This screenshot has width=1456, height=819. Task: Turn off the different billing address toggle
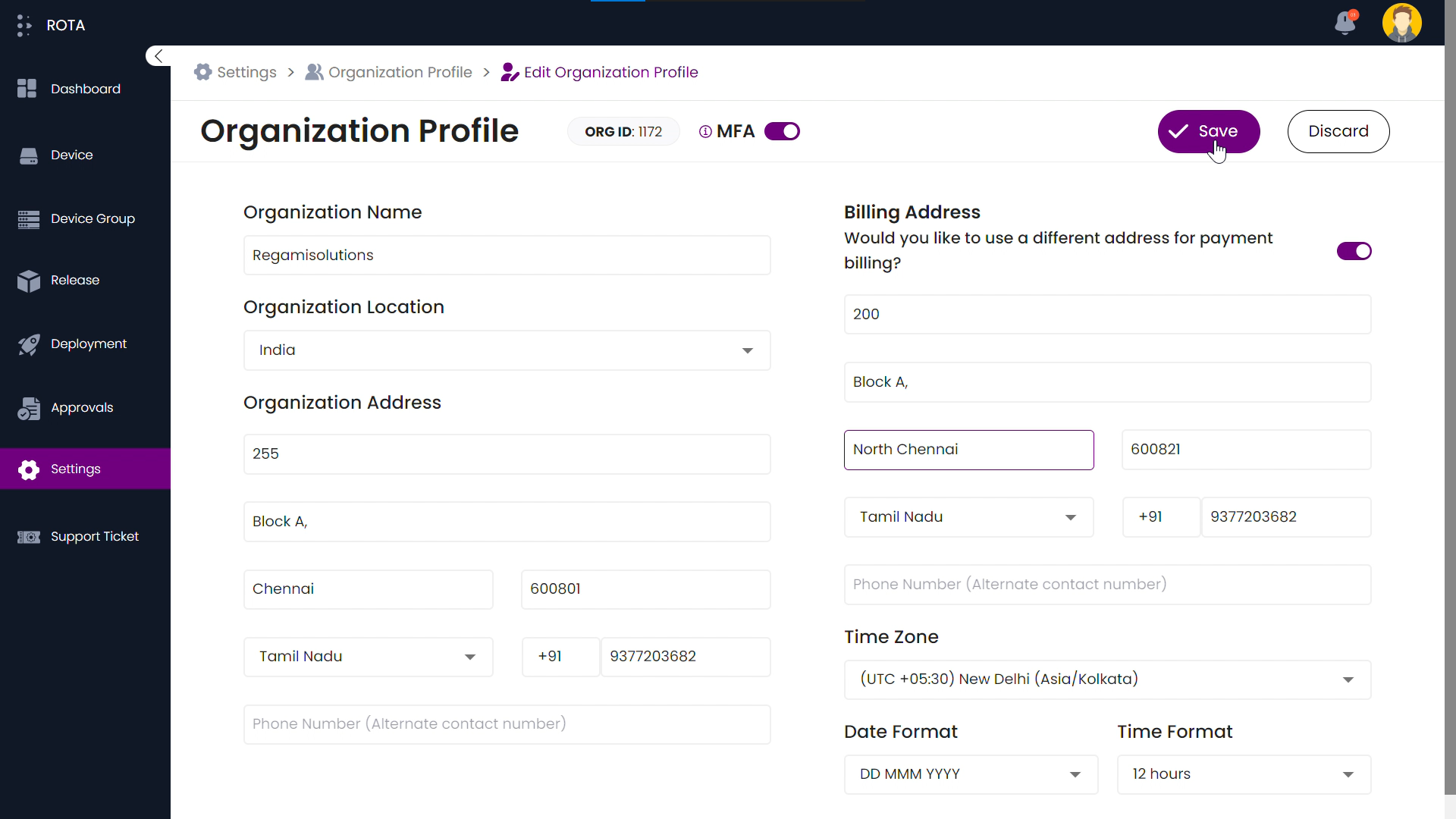click(1354, 251)
